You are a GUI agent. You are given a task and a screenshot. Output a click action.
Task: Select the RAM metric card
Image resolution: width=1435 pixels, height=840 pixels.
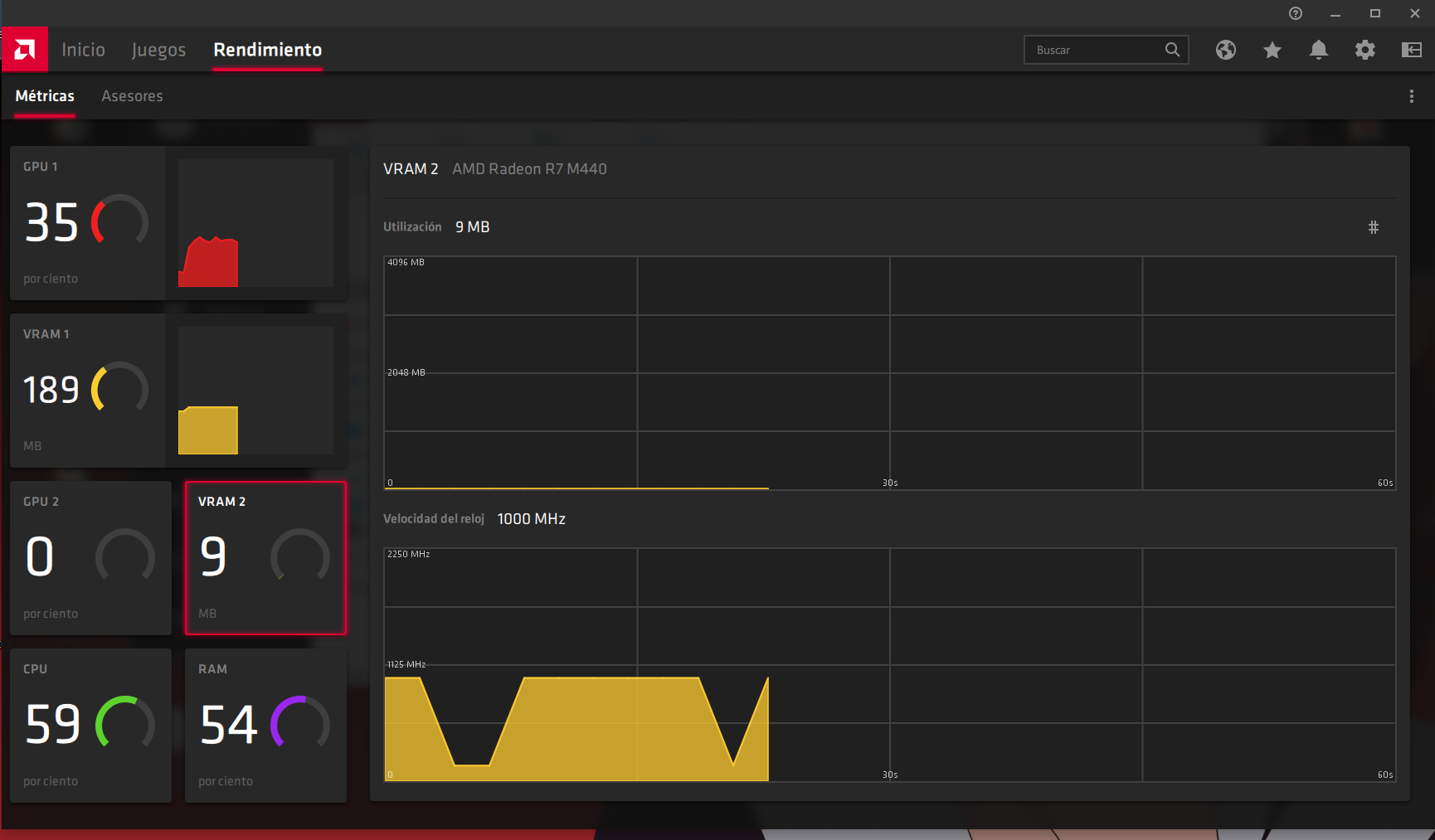click(x=265, y=726)
